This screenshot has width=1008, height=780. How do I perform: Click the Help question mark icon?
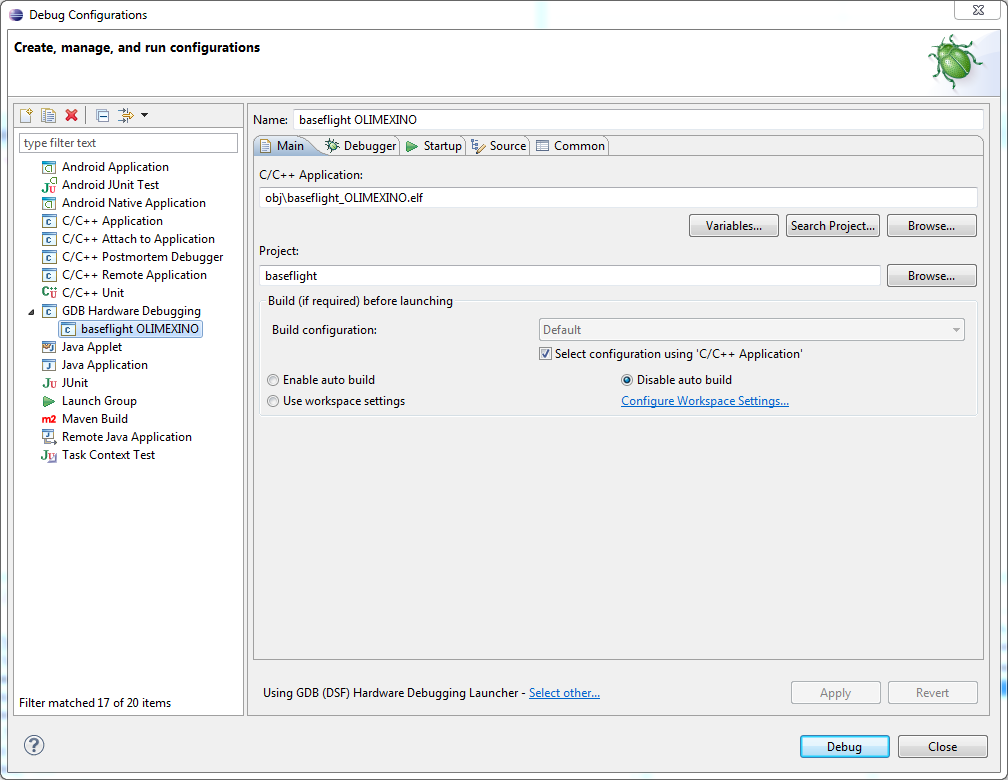[x=34, y=745]
